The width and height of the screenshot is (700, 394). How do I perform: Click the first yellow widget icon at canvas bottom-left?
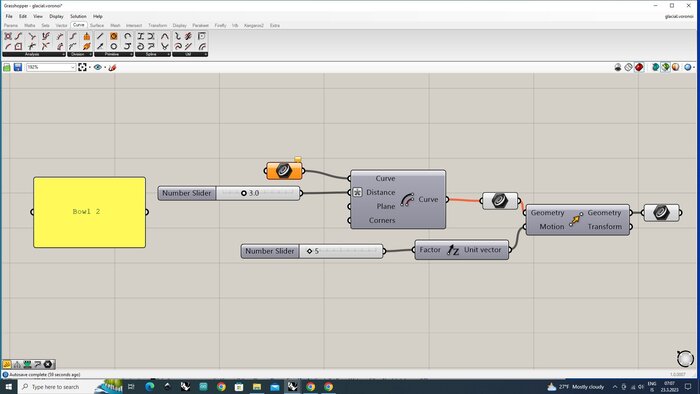pyautogui.click(x=7, y=364)
